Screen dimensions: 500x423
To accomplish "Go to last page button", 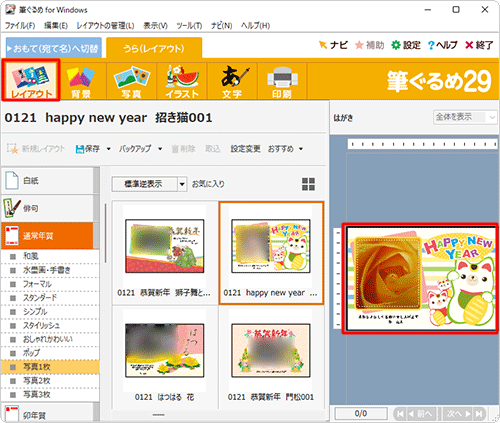I will pyautogui.click(x=479, y=414).
